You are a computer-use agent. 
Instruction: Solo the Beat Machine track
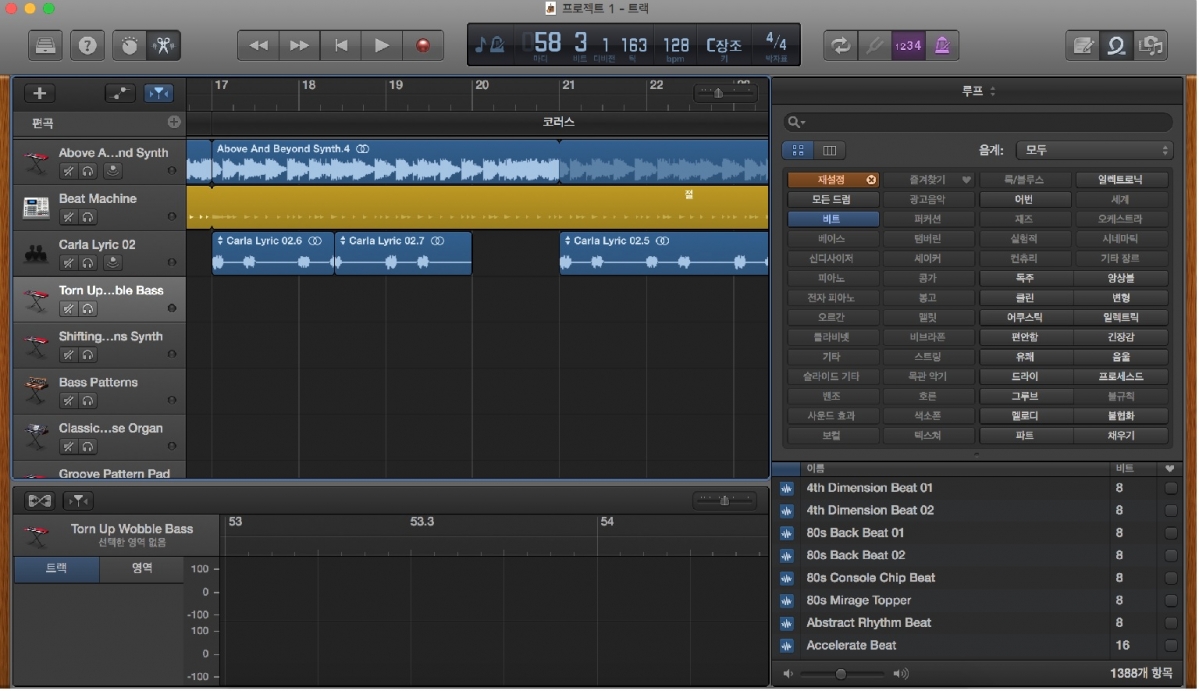point(88,217)
